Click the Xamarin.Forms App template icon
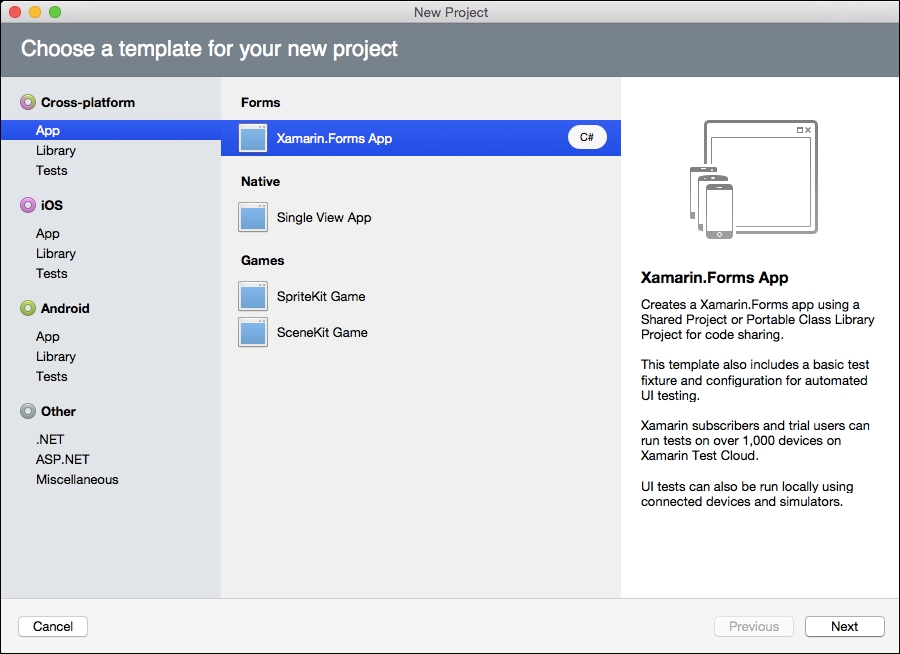900x654 pixels. click(x=253, y=138)
